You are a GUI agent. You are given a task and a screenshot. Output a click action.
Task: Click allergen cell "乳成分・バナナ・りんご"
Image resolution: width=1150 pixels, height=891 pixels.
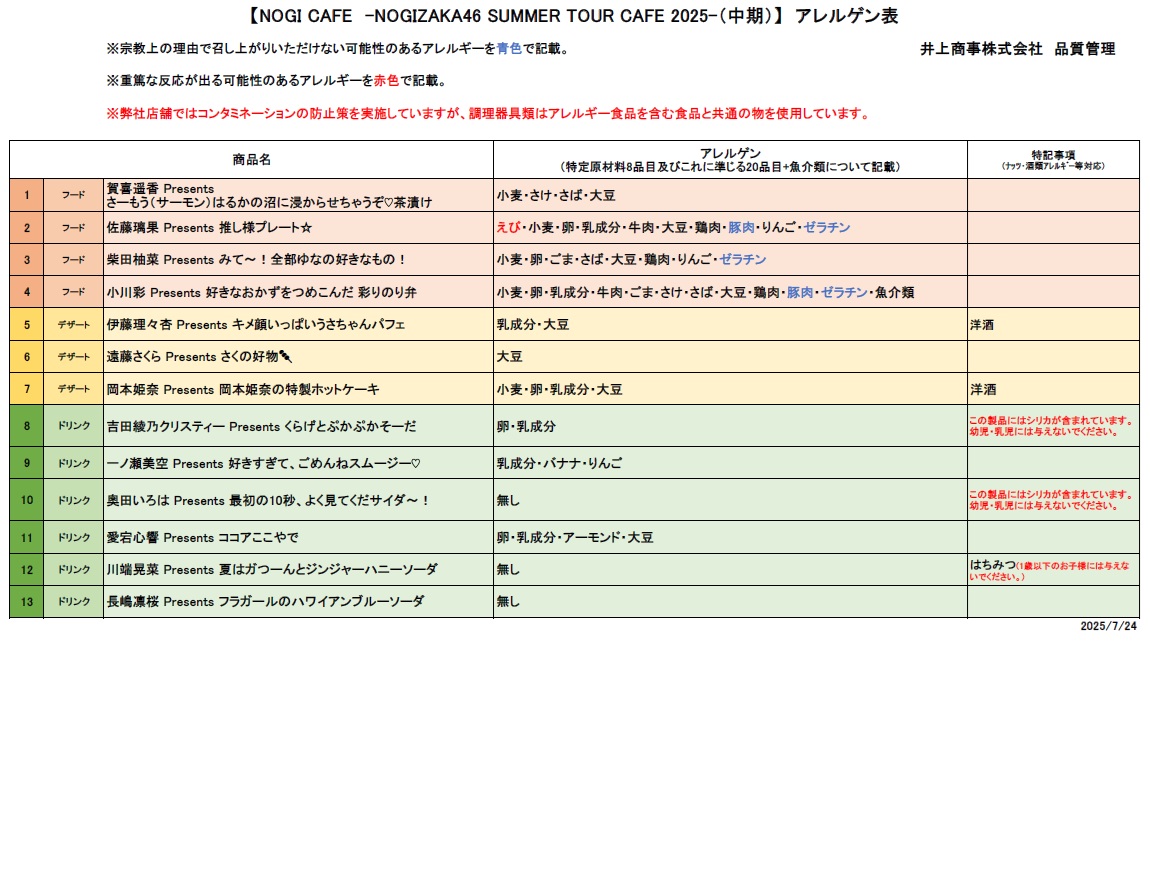730,463
